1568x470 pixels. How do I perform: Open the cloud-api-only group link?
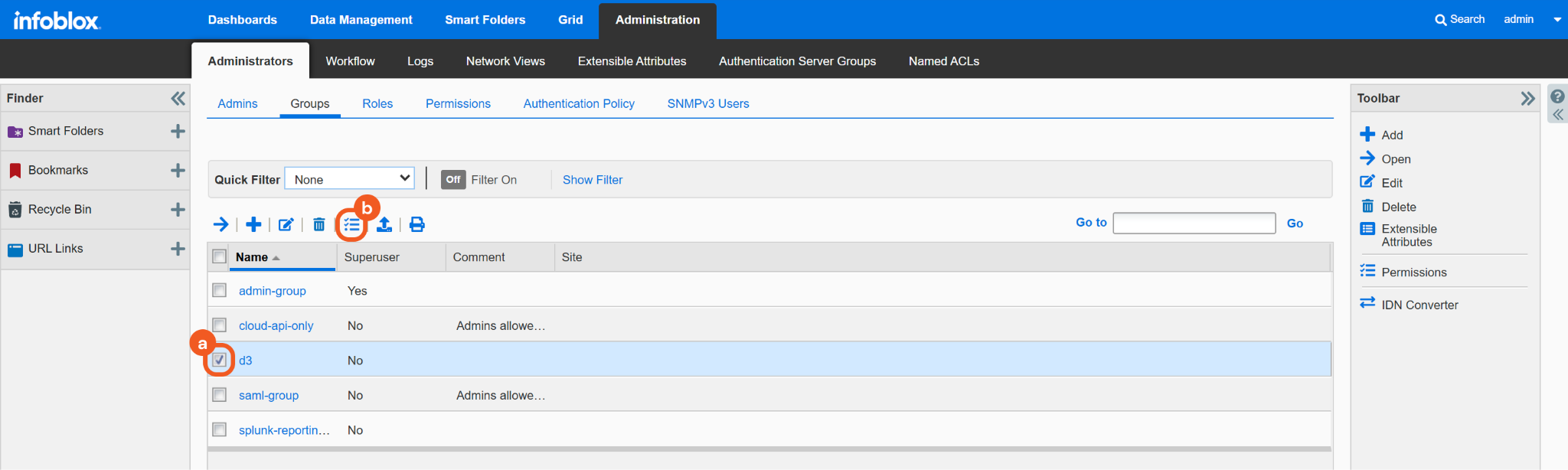tap(276, 325)
